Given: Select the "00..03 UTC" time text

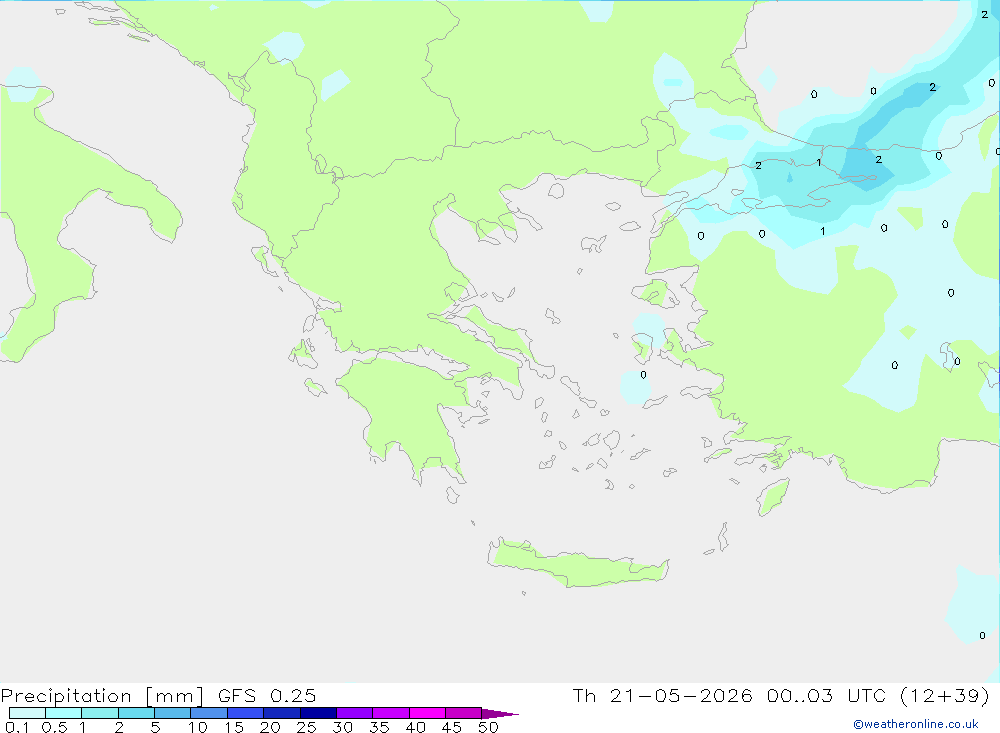Looking at the screenshot, I should coord(827,696).
